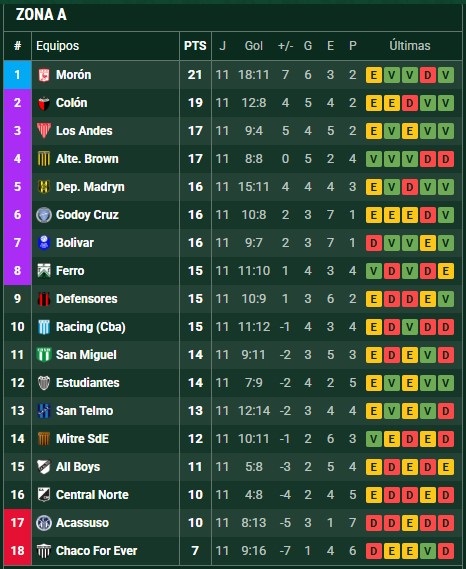Open the Estudiantes team name link
This screenshot has width=466, height=569.
pyautogui.click(x=87, y=383)
